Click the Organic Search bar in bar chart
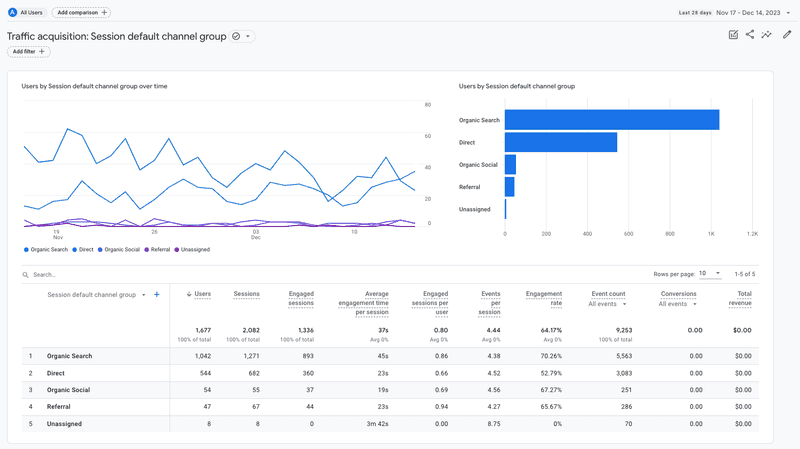 611,120
